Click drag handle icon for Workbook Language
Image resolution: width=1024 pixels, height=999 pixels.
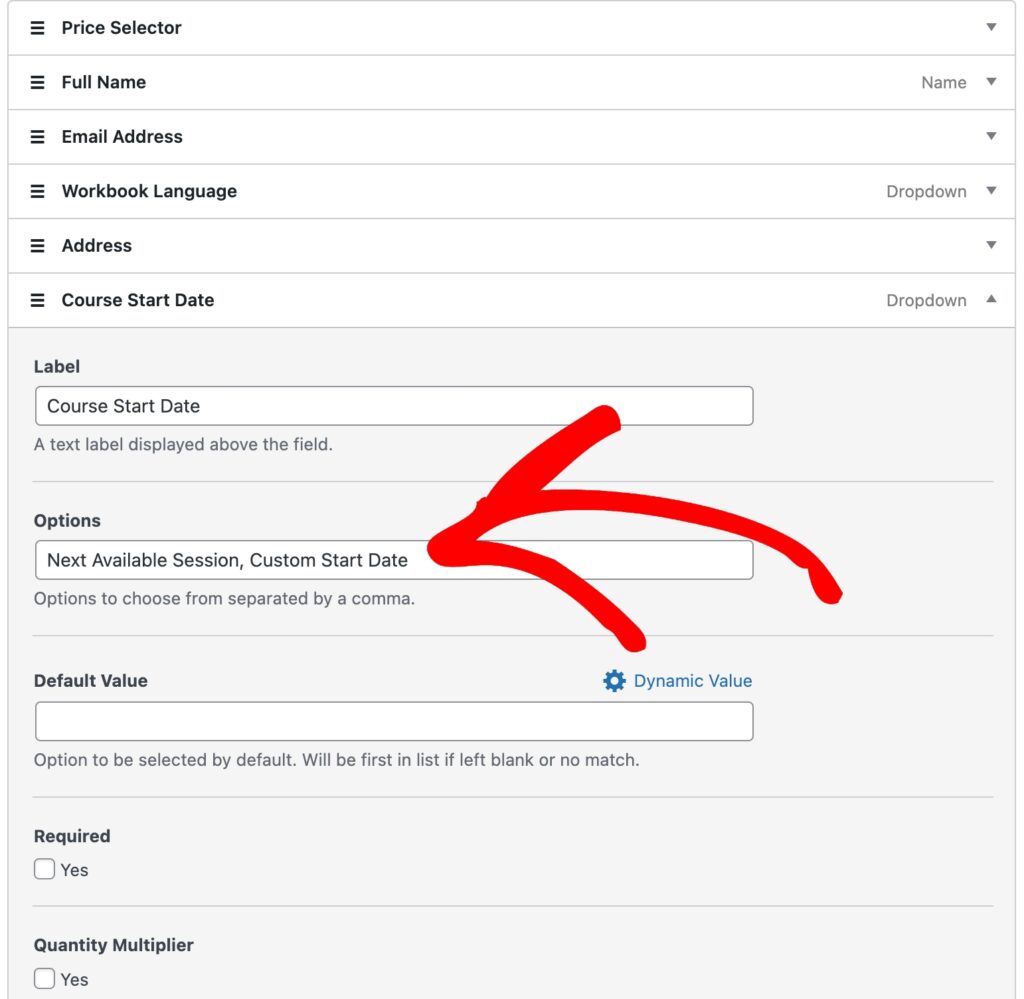click(38, 191)
